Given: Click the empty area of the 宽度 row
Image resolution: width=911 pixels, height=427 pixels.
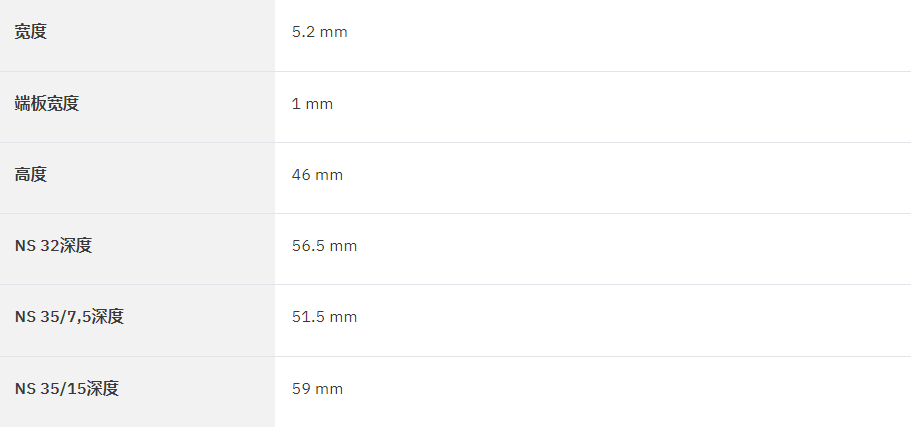Looking at the screenshot, I should [x=627, y=35].
